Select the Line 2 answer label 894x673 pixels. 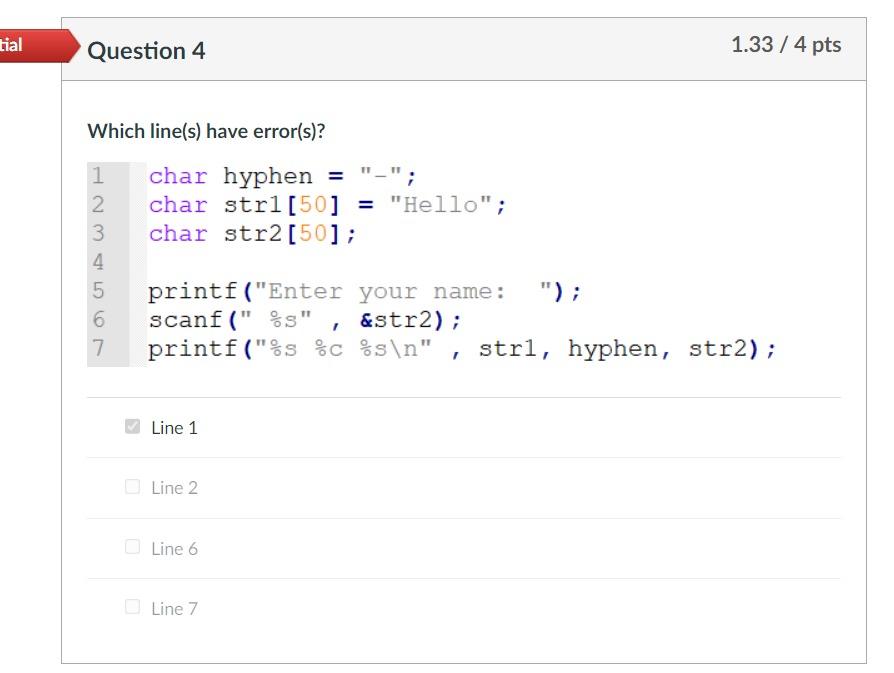174,488
